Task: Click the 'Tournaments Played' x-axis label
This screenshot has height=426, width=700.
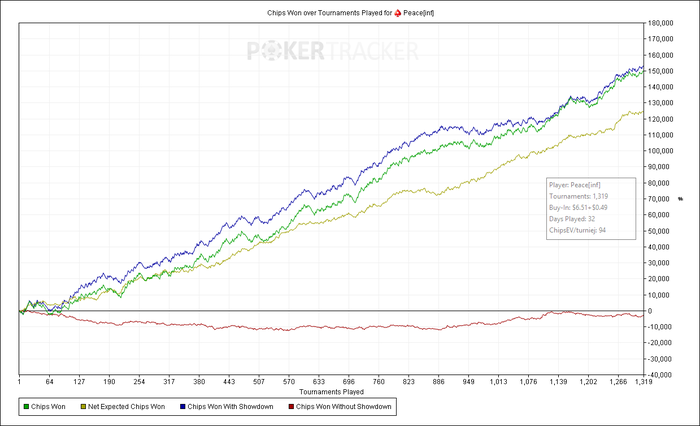Action: 331,392
